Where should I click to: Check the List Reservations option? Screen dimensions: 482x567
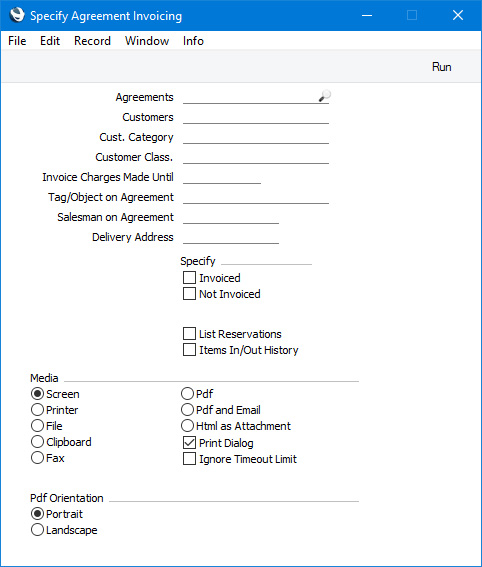(189, 334)
